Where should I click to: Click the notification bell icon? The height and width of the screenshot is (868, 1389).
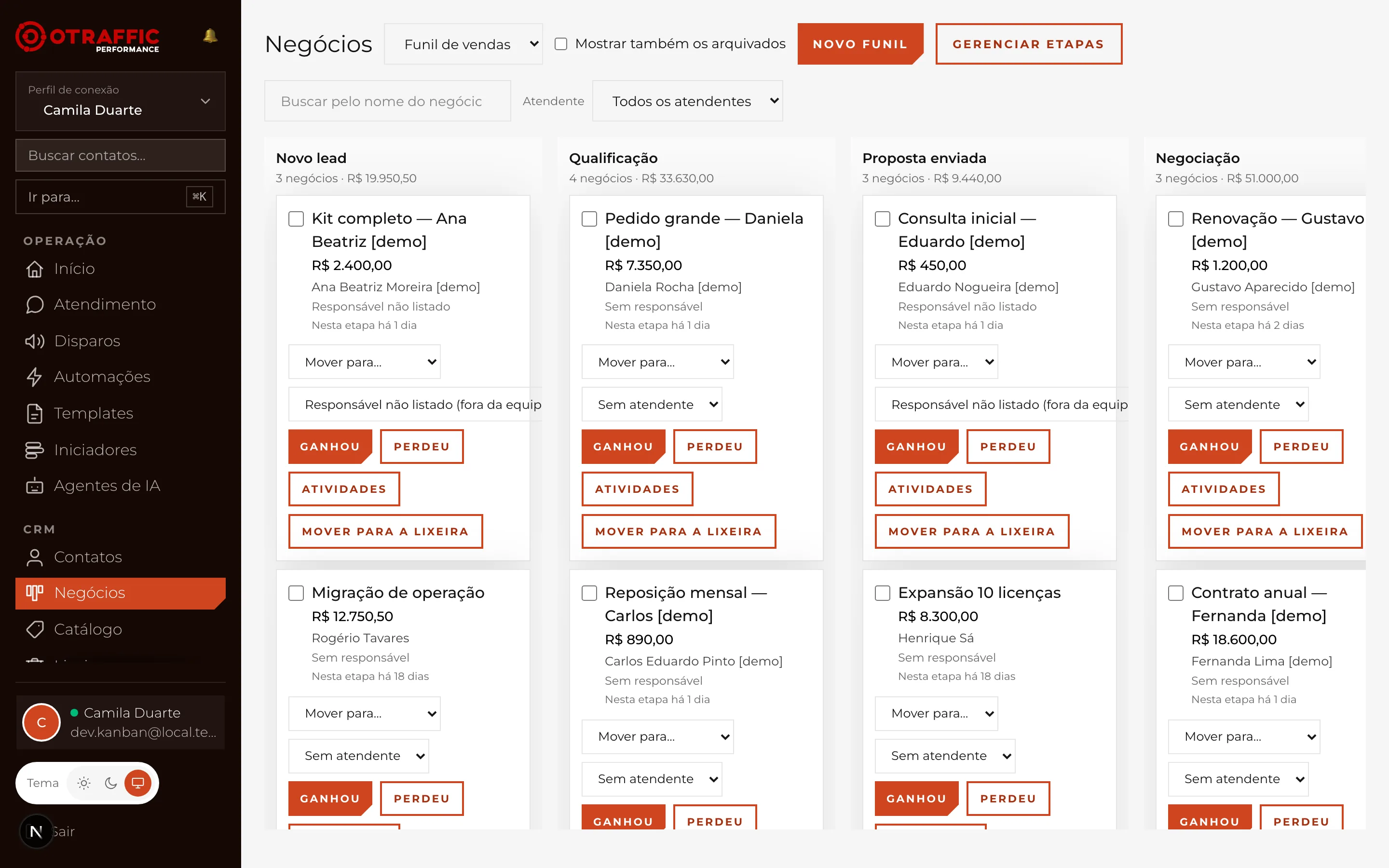[x=210, y=36]
